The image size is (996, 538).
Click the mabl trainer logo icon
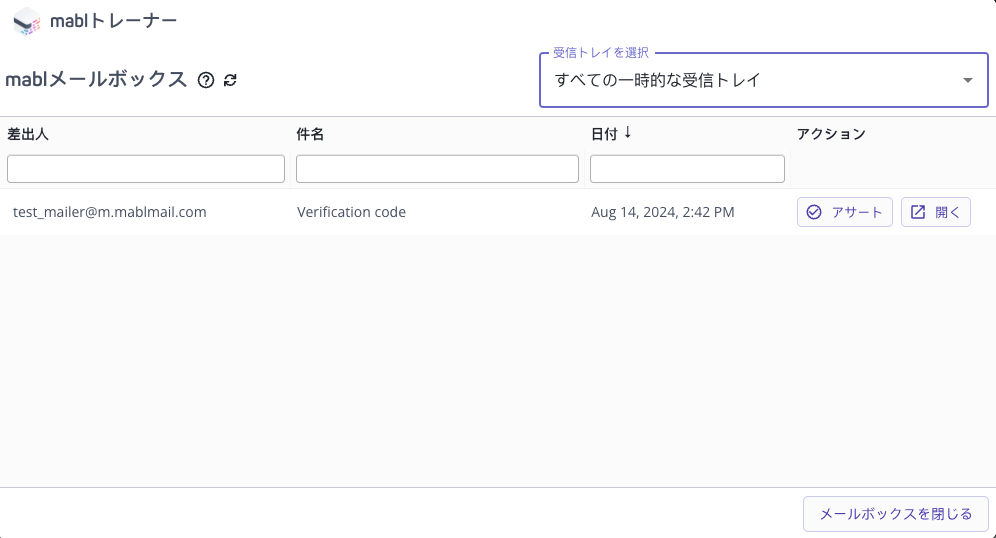pos(27,22)
